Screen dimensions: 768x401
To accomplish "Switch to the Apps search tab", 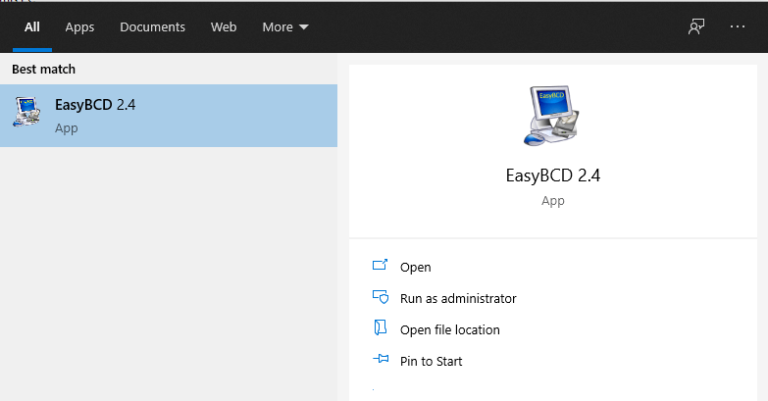I will point(79,27).
